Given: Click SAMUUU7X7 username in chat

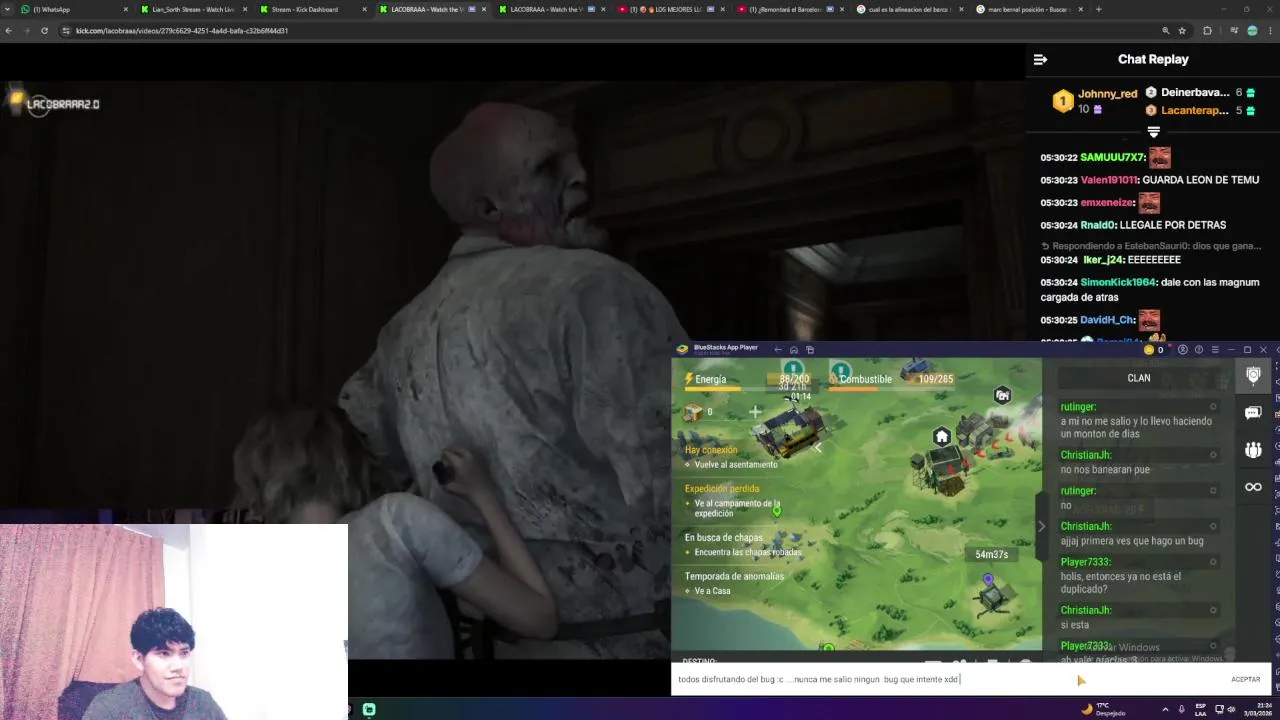Looking at the screenshot, I should click(x=1112, y=158).
